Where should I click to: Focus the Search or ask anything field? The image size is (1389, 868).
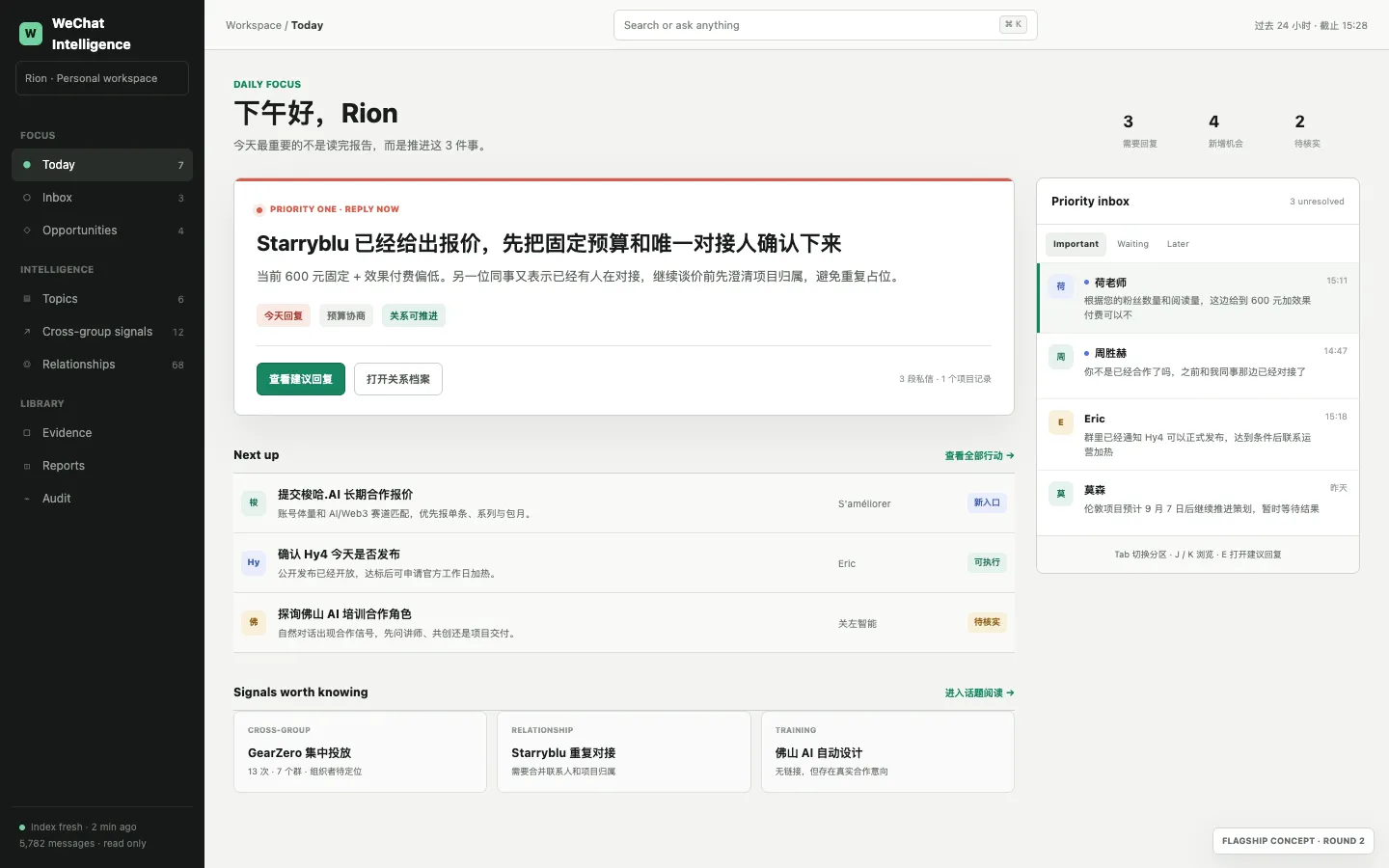(826, 25)
